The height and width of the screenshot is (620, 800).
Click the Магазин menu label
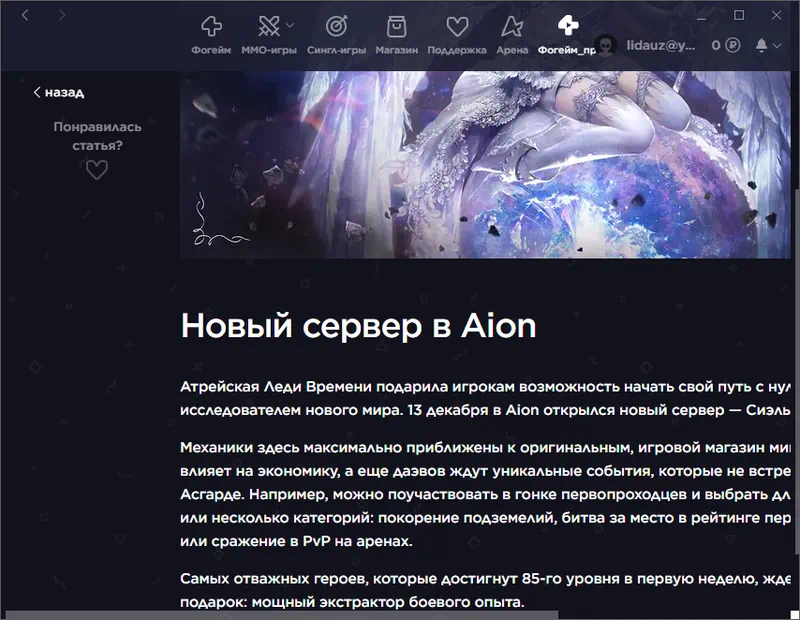point(396,50)
